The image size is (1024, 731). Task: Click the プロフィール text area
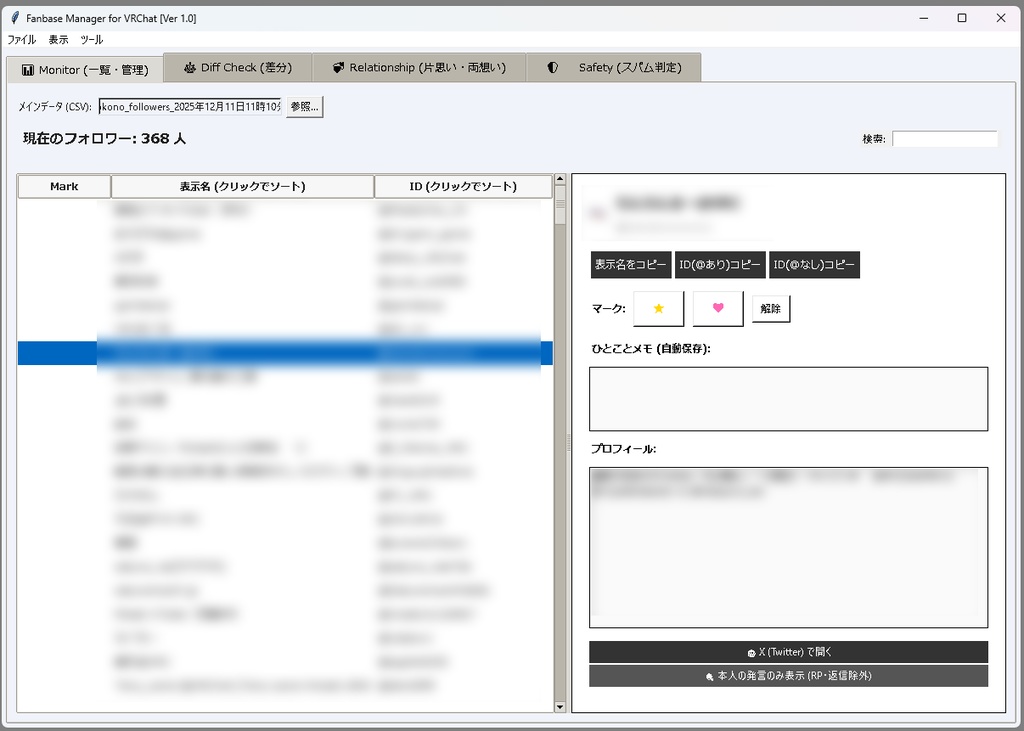pyautogui.click(x=788, y=547)
